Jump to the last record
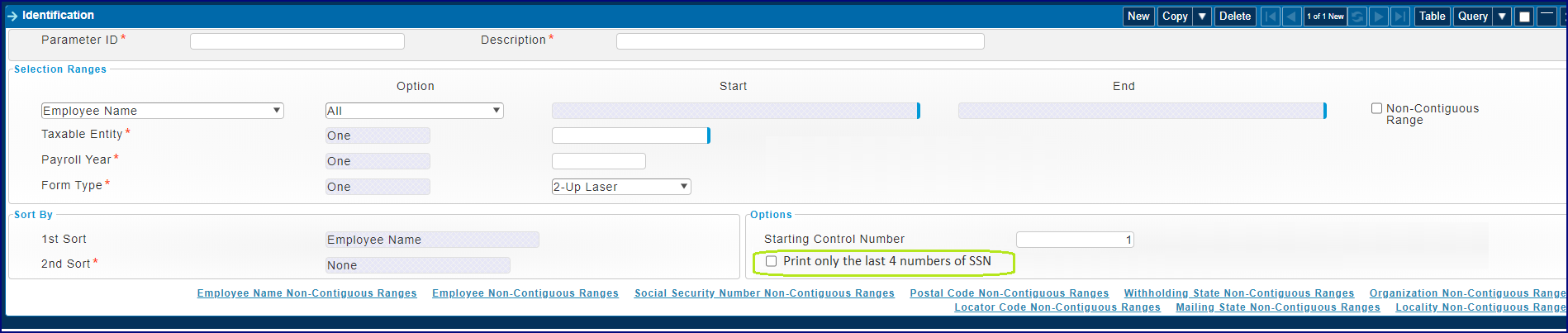1568x333 pixels. [x=1400, y=17]
